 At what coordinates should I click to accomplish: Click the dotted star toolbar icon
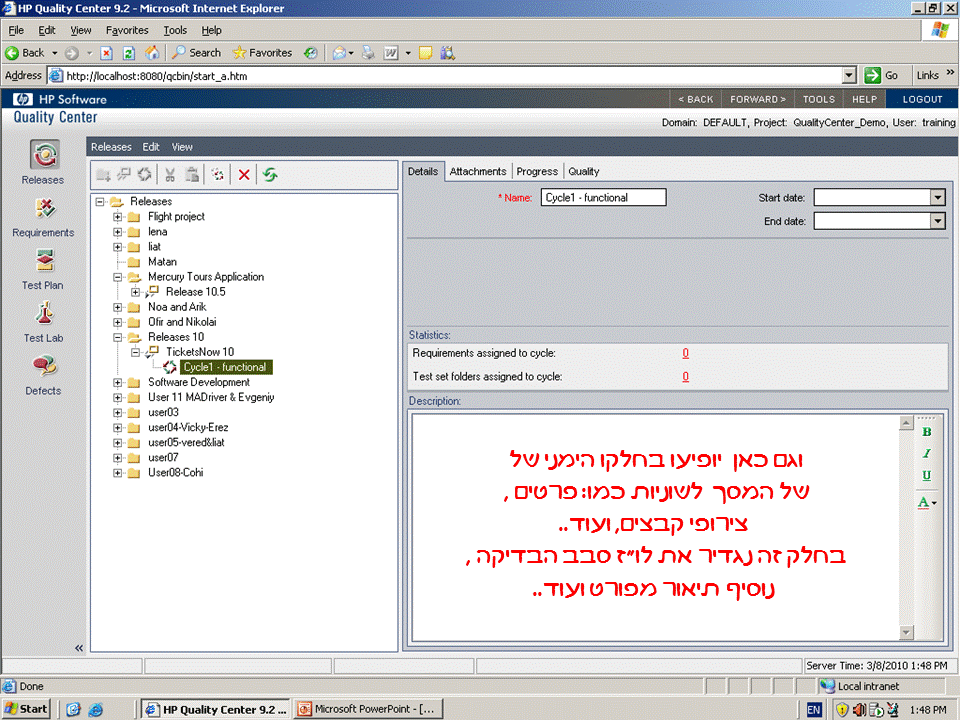tap(218, 175)
